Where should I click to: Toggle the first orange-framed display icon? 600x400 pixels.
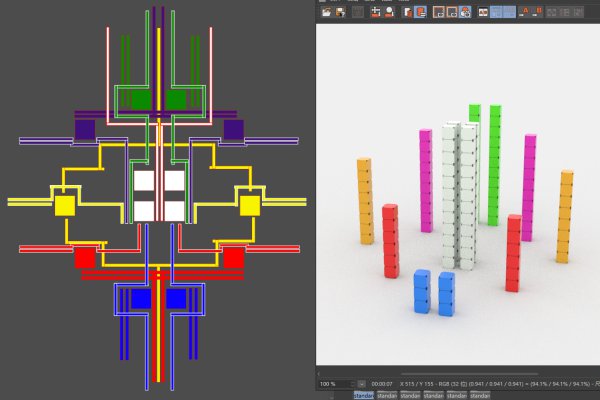coord(438,12)
